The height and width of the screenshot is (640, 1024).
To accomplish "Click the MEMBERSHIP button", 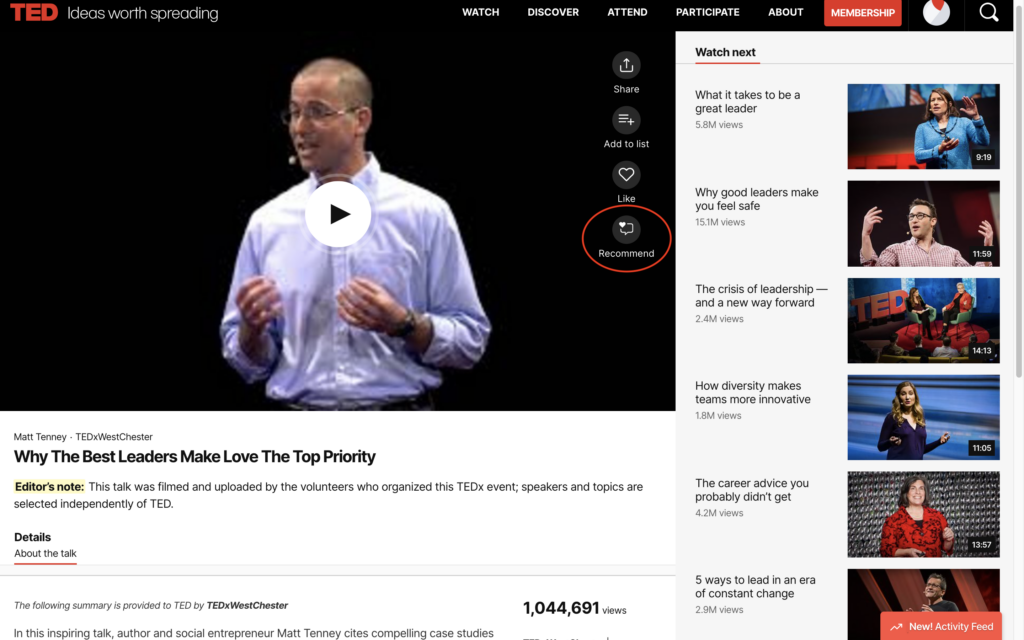I will (862, 13).
